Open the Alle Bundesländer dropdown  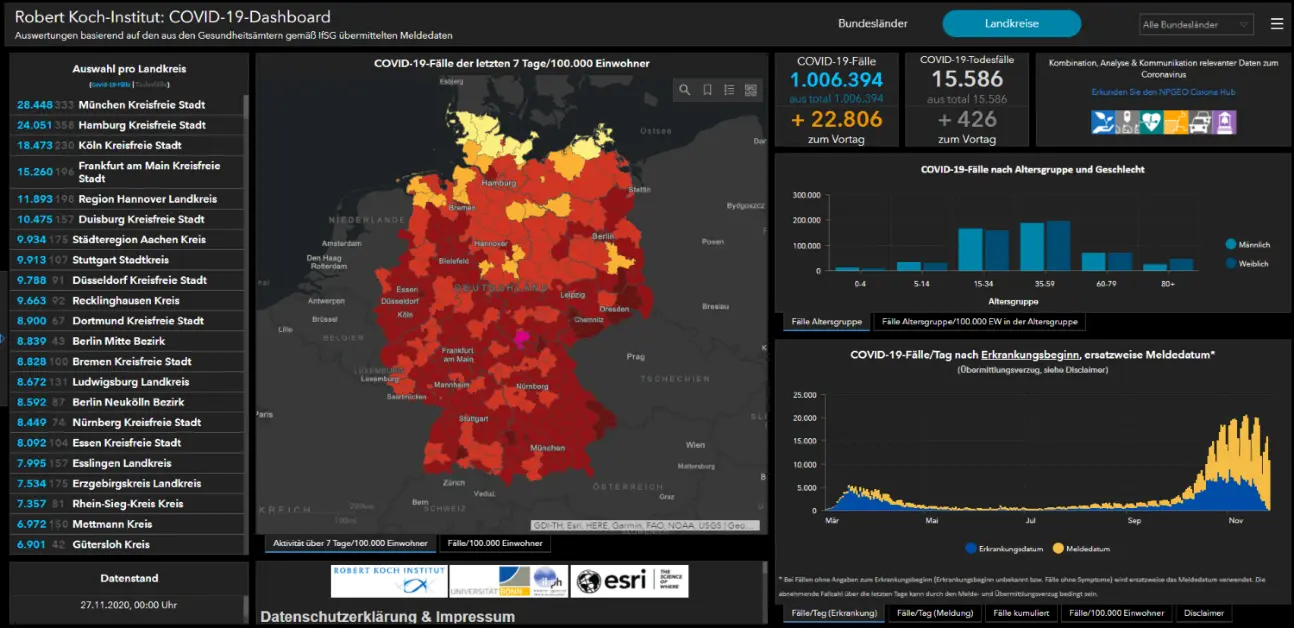[1196, 24]
